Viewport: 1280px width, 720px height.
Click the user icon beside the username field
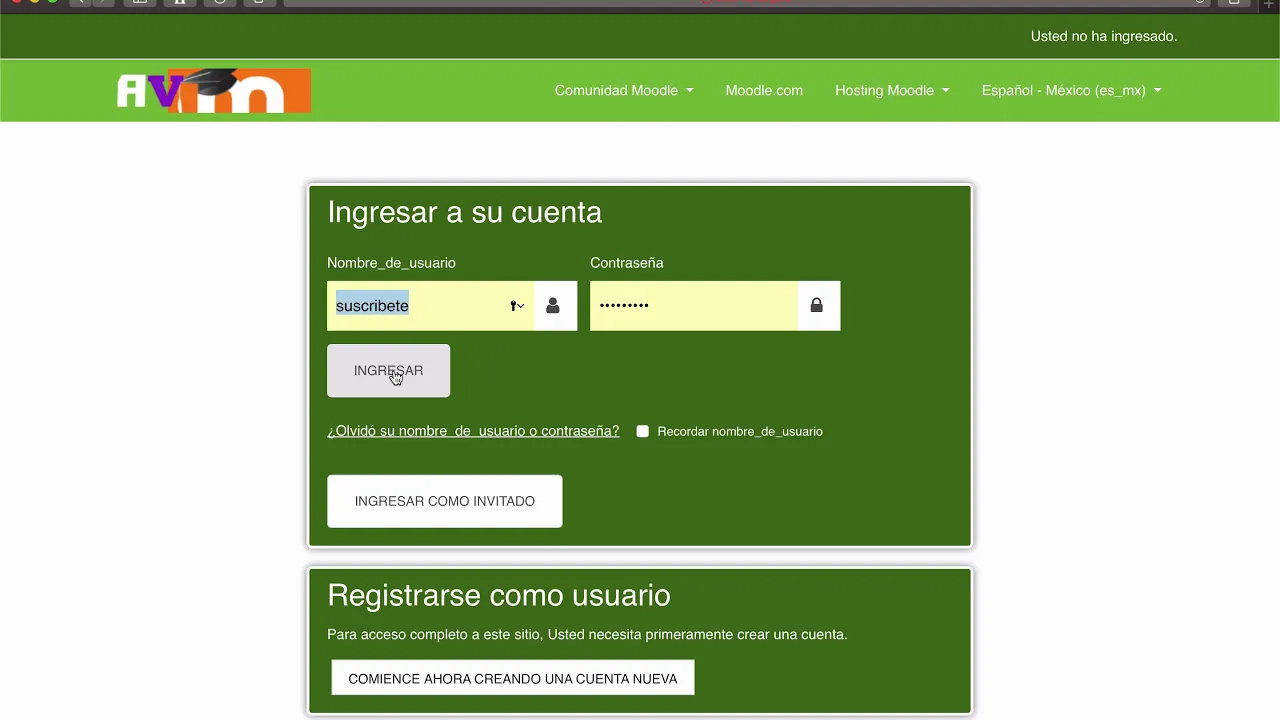pyautogui.click(x=553, y=306)
